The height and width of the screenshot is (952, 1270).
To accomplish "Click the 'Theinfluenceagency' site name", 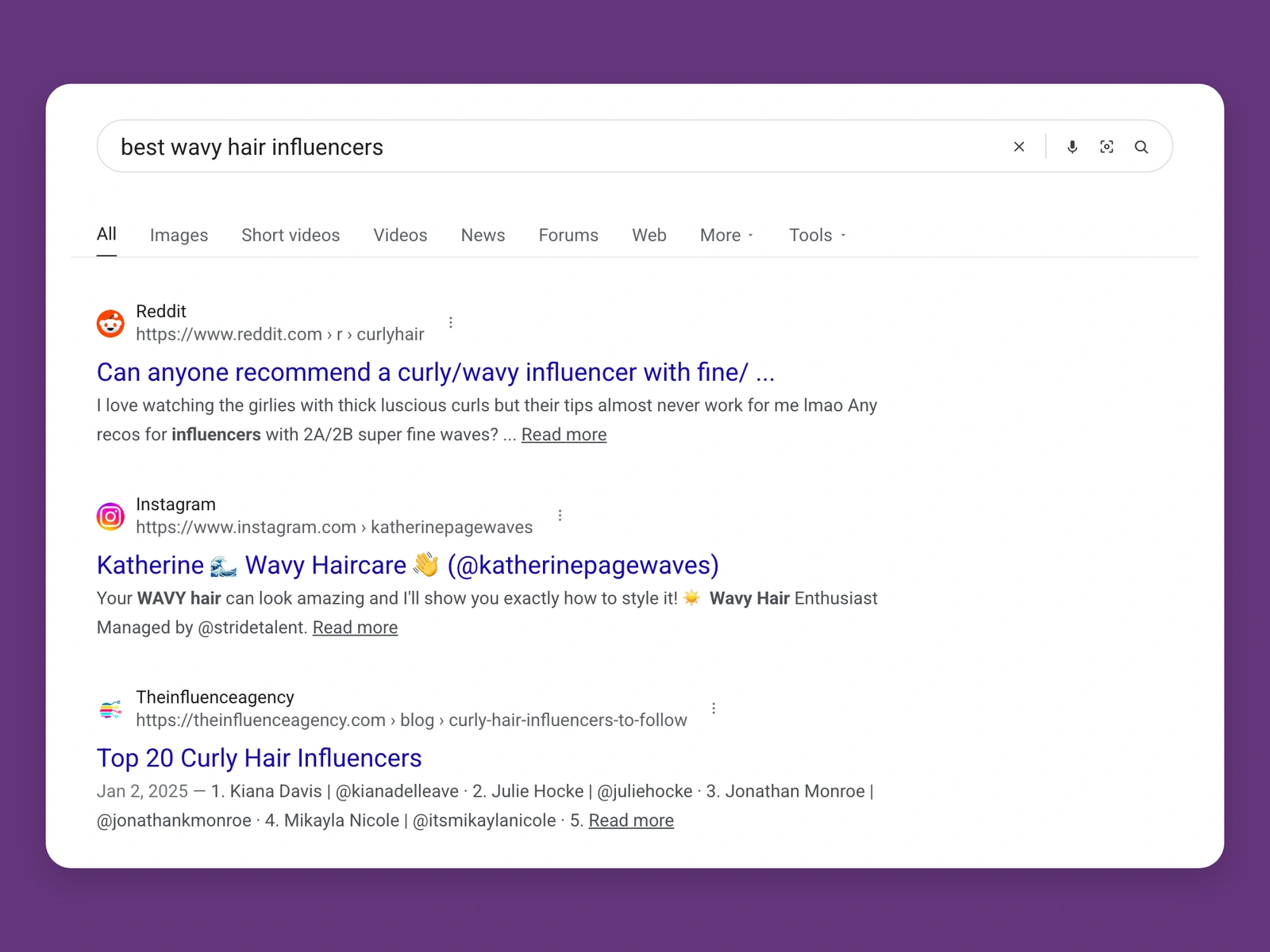I will click(215, 697).
